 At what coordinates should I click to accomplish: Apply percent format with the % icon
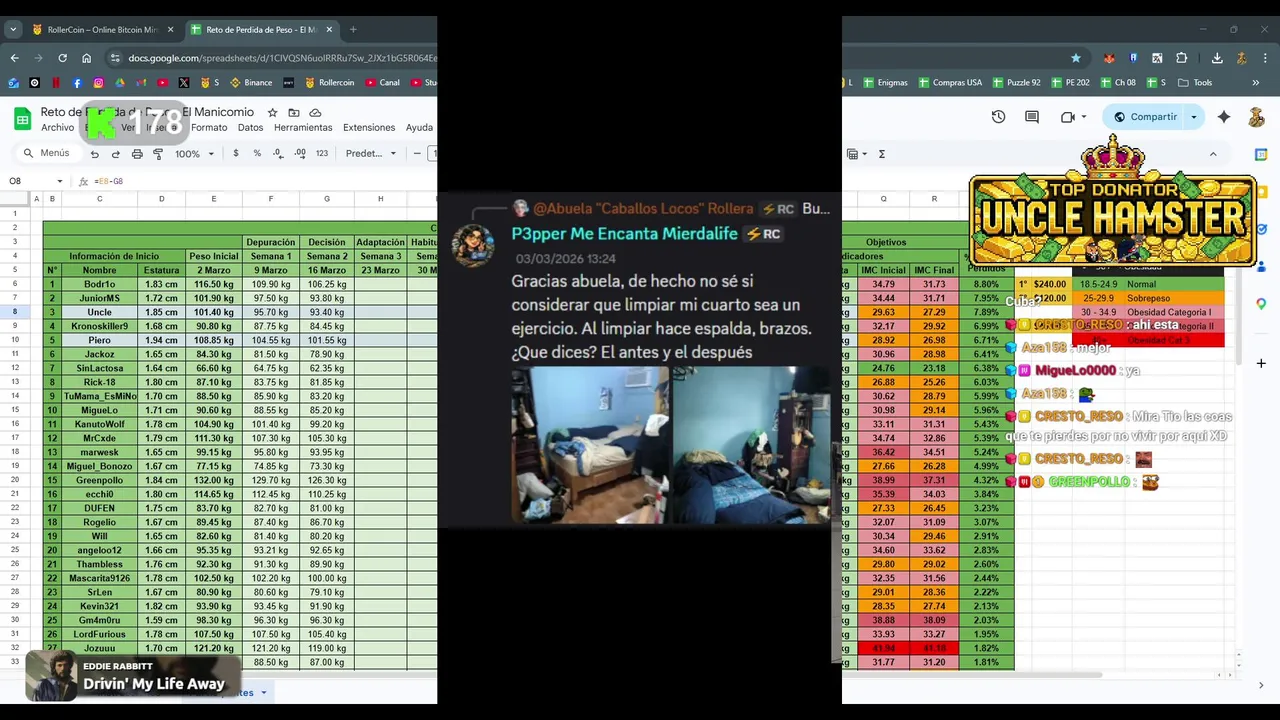[x=257, y=154]
